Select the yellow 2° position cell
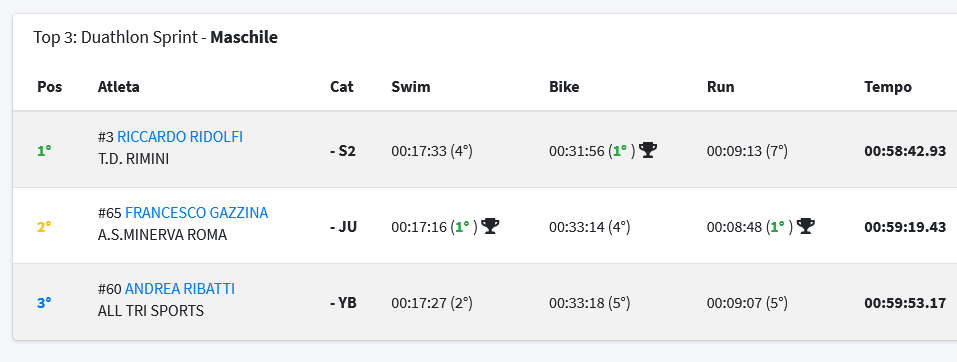The image size is (957, 362). [x=44, y=226]
